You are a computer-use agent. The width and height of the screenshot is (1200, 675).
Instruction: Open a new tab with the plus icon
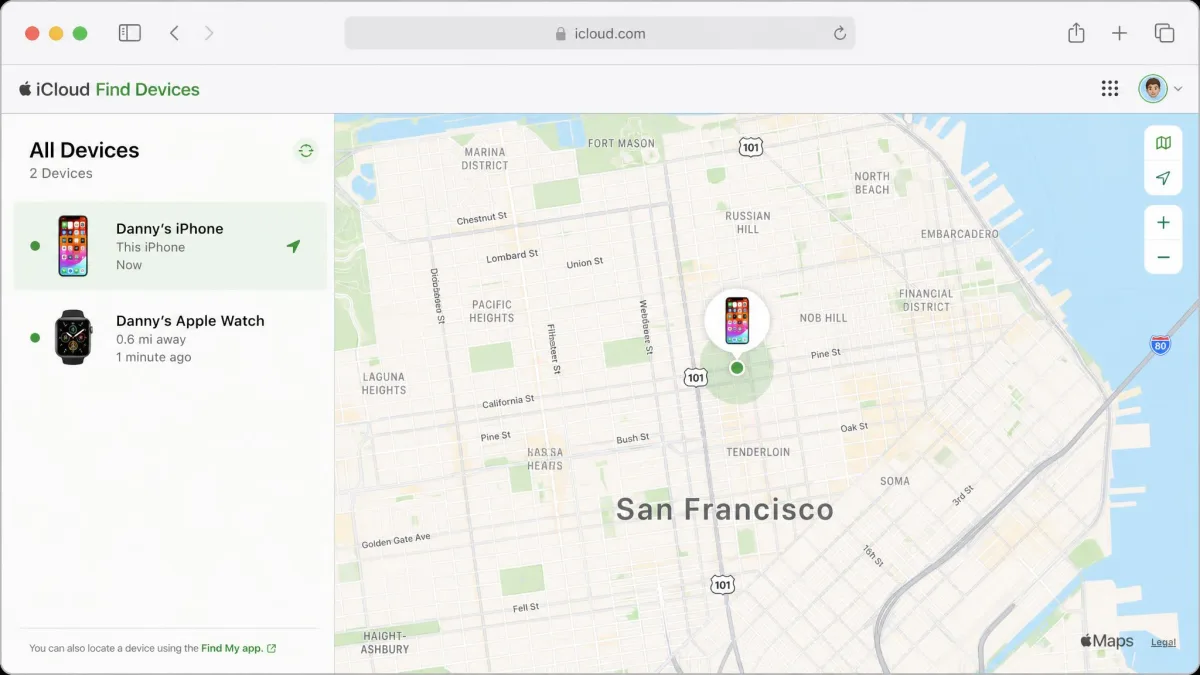point(1119,33)
